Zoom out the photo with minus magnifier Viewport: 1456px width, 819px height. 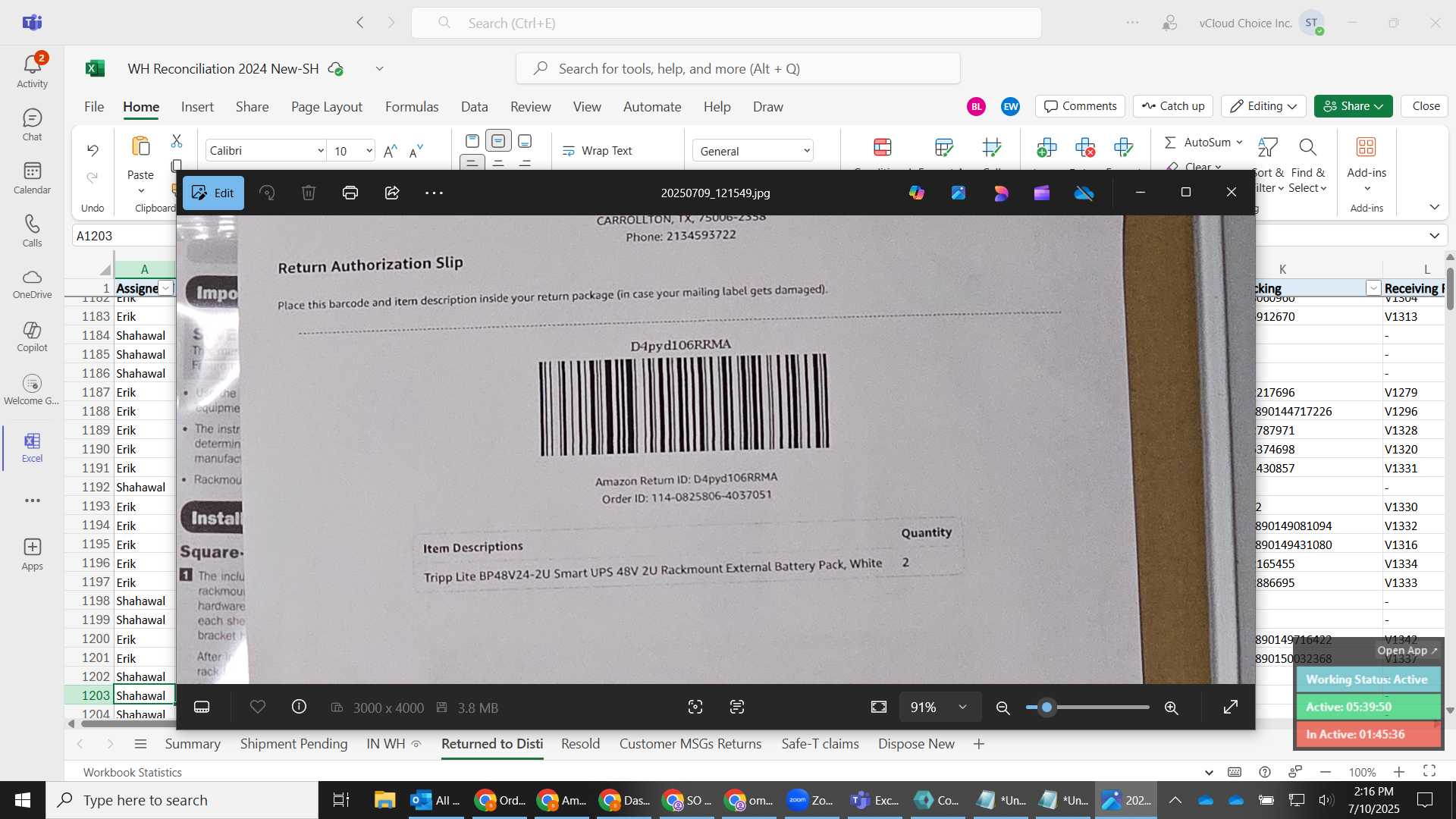[x=1003, y=708]
